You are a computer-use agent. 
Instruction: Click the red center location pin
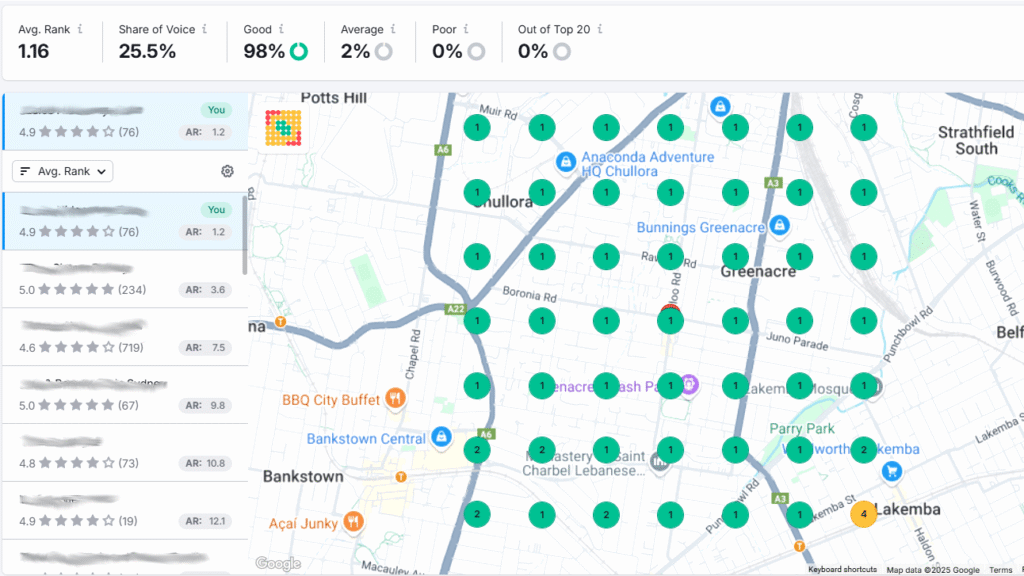(670, 311)
